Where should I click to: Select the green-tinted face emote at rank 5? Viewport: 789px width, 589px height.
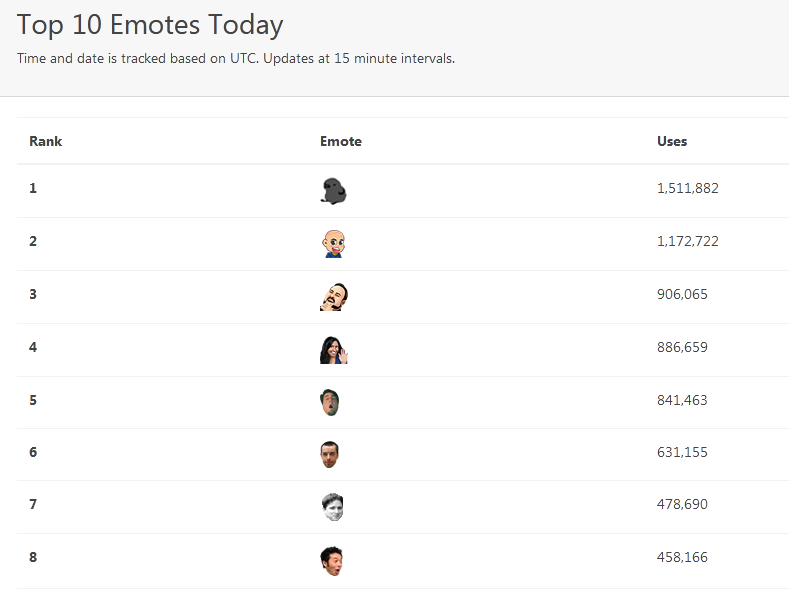[330, 402]
